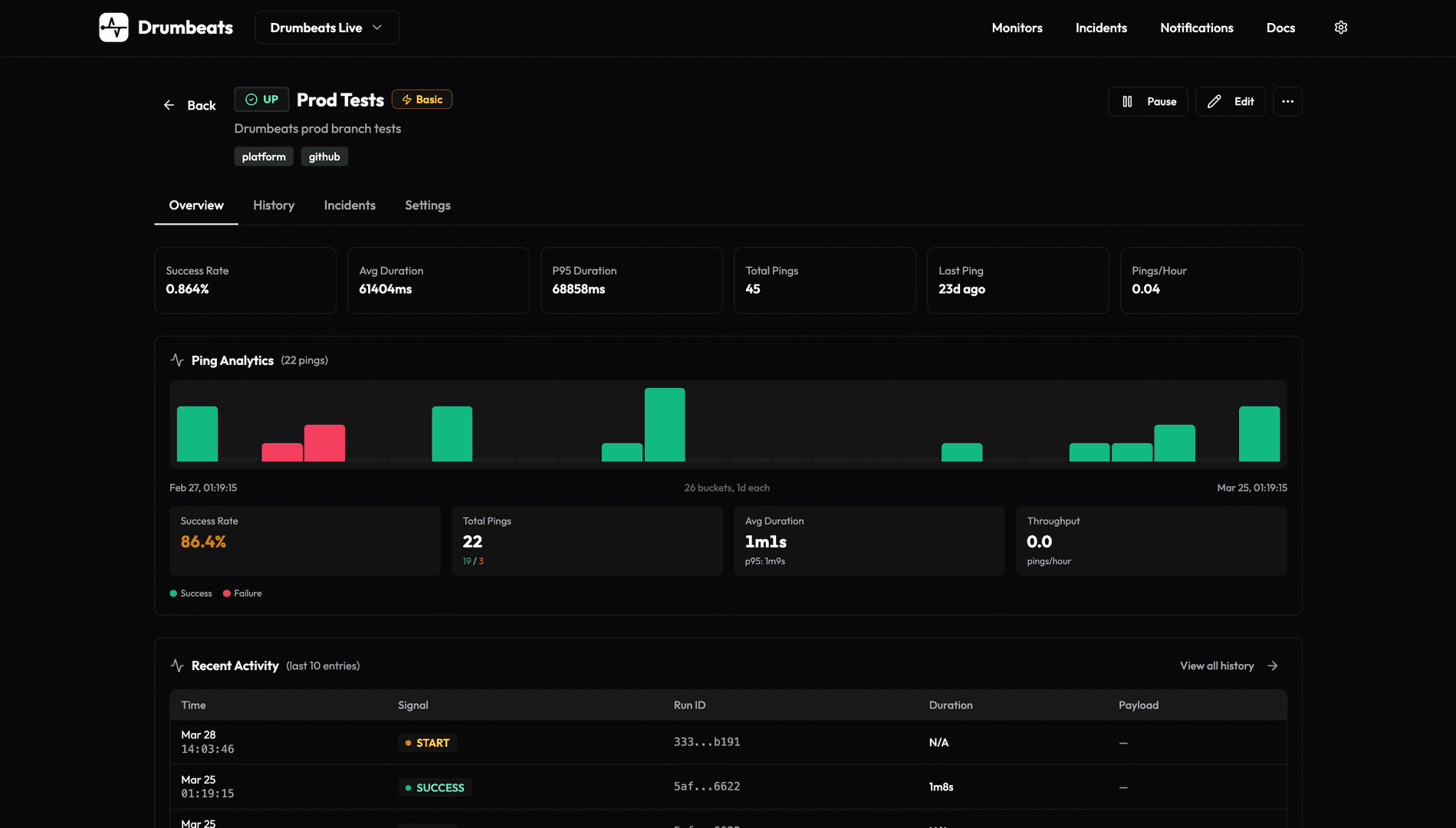Select the platform tag
Image resolution: width=1456 pixels, height=828 pixels.
click(264, 156)
